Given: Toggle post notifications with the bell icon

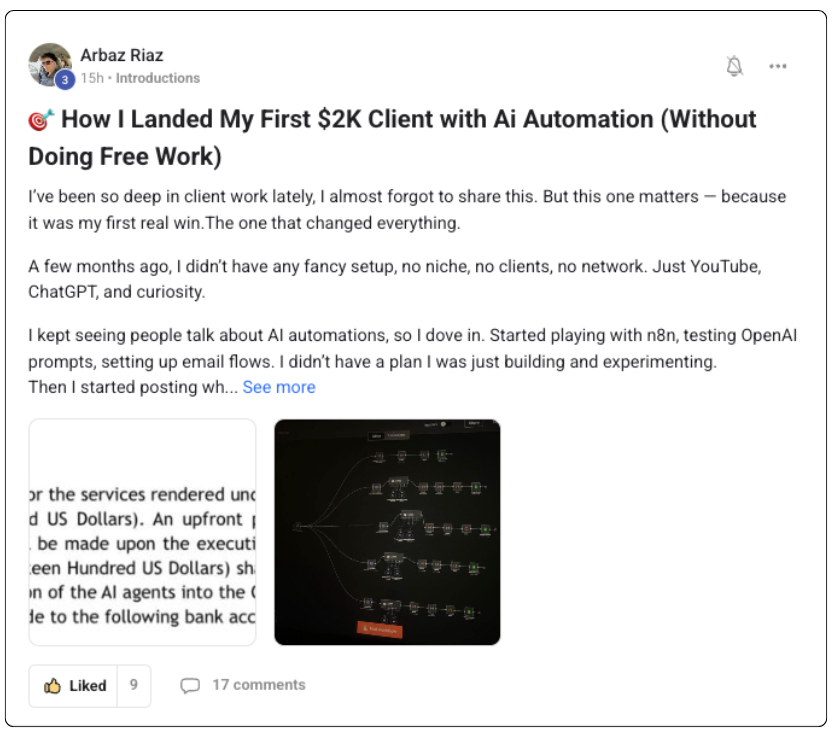Looking at the screenshot, I should (x=734, y=66).
